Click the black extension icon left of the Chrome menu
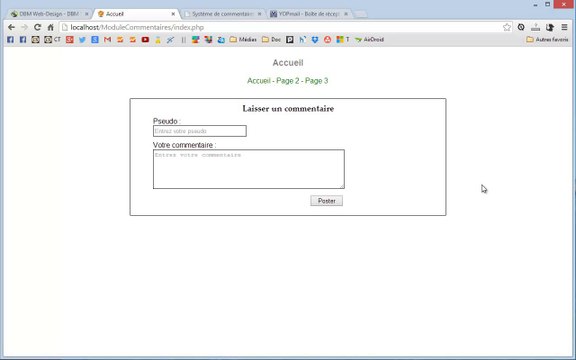This screenshot has width=576, height=360. (x=550, y=27)
